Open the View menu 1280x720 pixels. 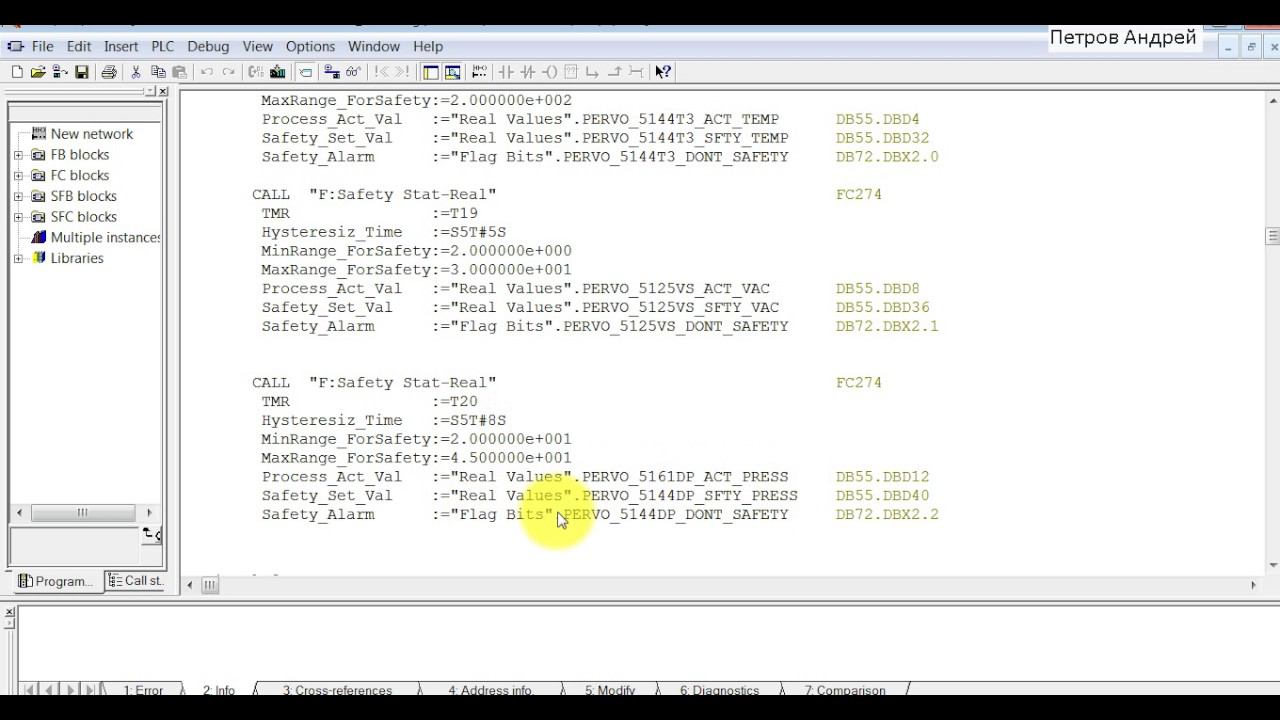257,46
